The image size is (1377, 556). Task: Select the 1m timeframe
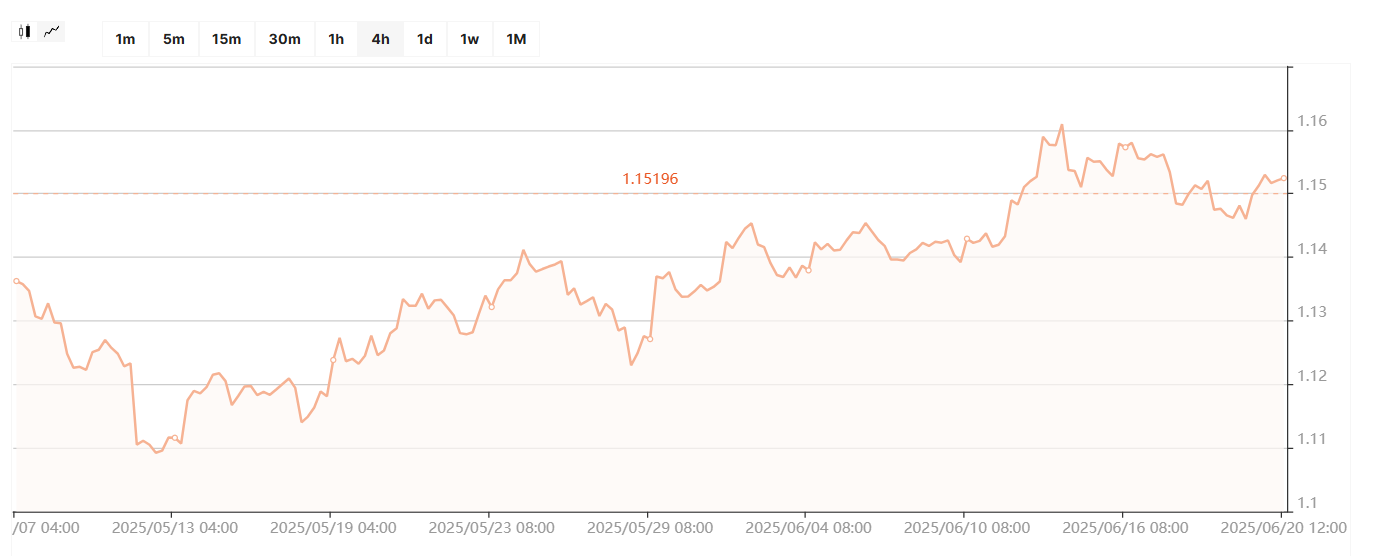(x=125, y=39)
